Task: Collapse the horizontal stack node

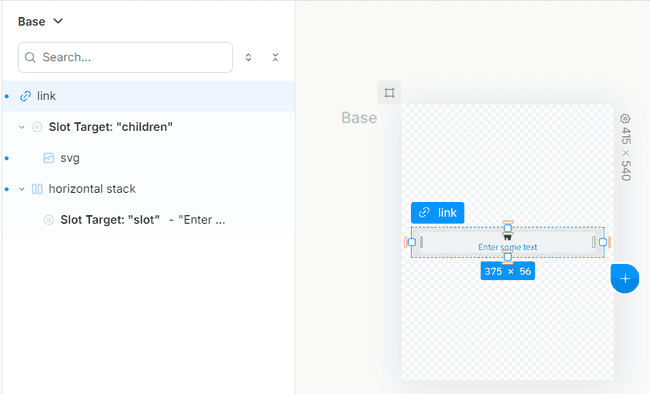Action: [x=22, y=189]
